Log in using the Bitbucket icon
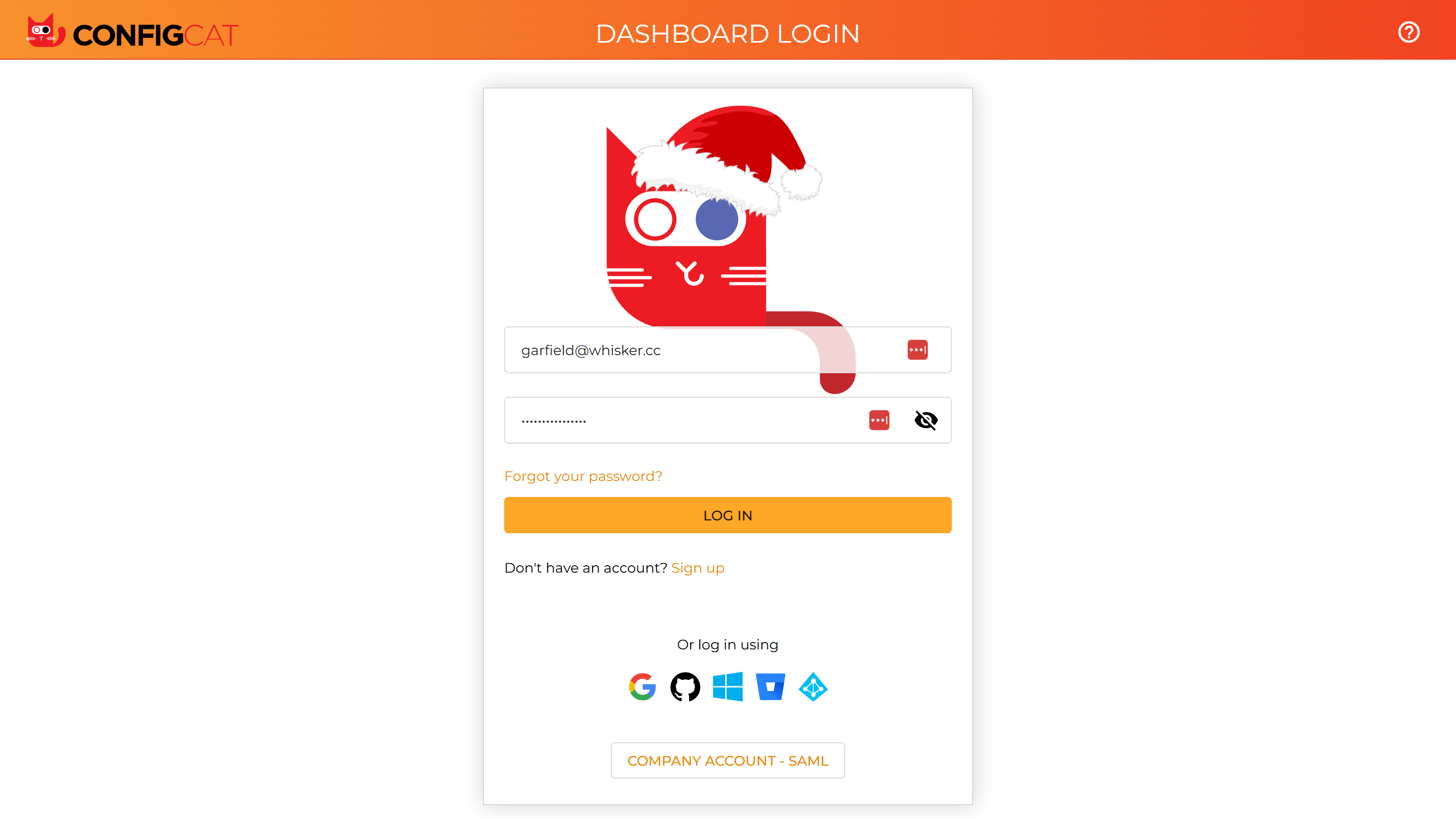This screenshot has width=1456, height=819. [771, 687]
